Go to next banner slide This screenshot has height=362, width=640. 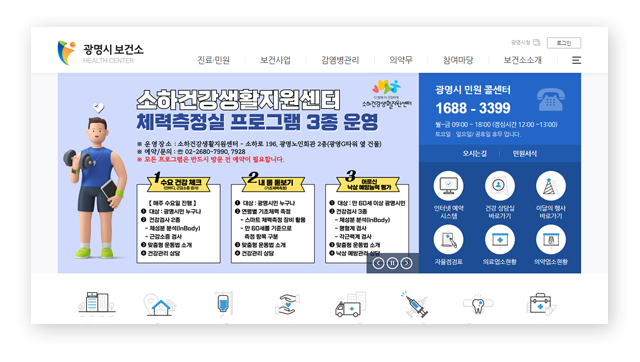[406, 263]
